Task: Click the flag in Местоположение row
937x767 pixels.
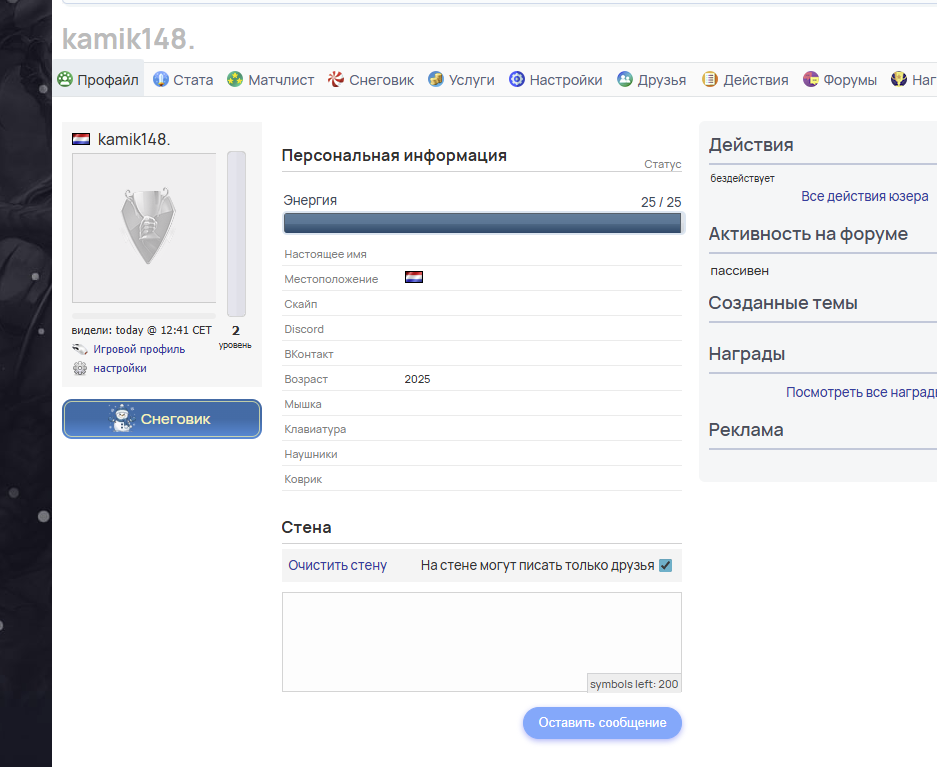Action: (414, 277)
